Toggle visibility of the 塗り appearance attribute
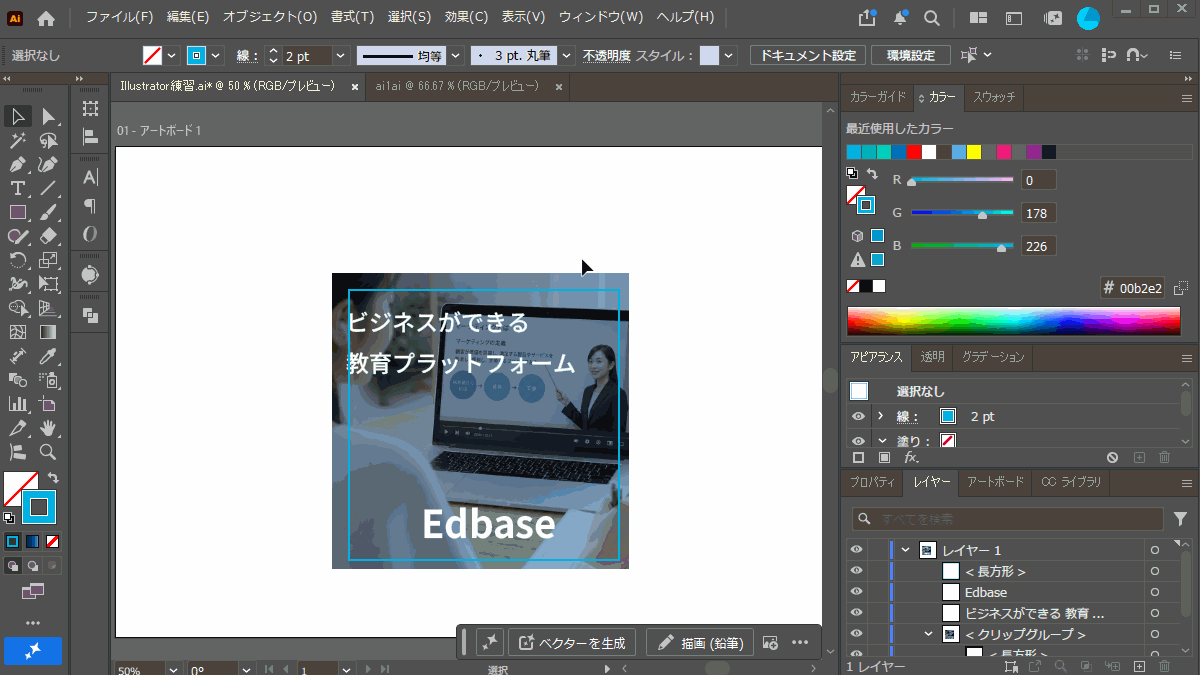The width and height of the screenshot is (1200, 675). [858, 440]
